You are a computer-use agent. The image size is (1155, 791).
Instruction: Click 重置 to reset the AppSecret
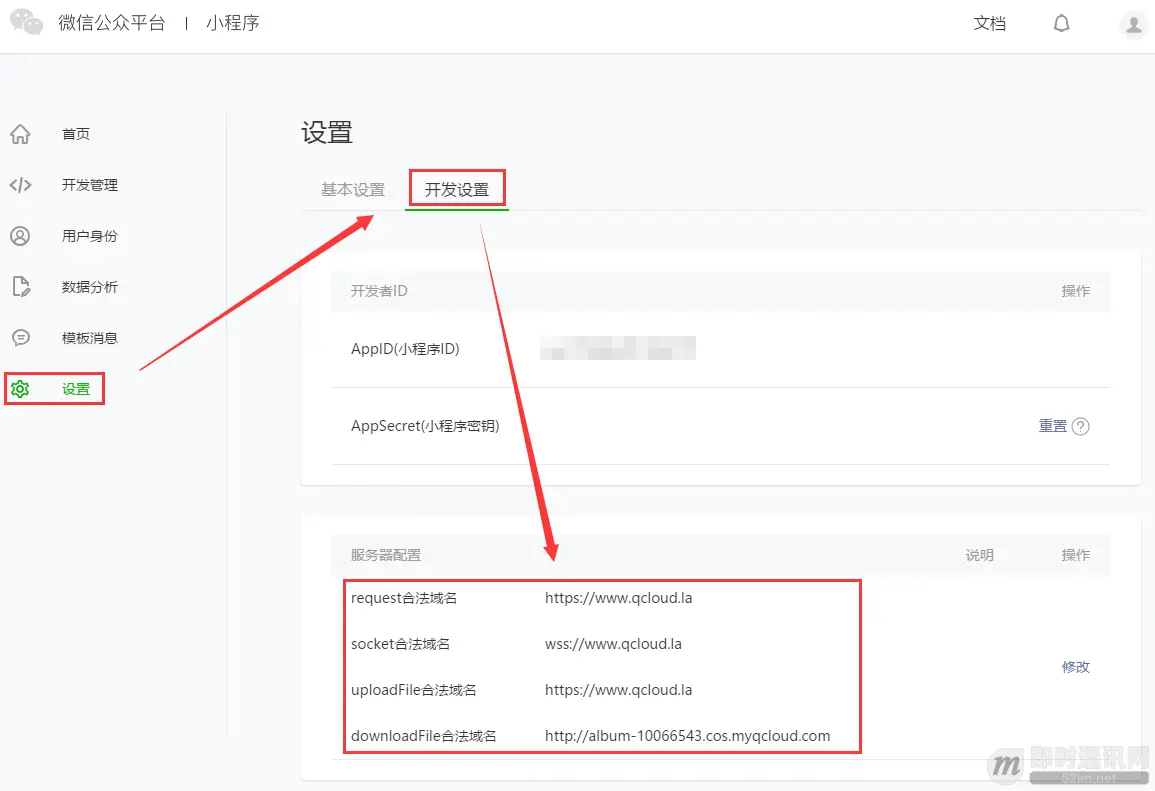pos(1052,426)
